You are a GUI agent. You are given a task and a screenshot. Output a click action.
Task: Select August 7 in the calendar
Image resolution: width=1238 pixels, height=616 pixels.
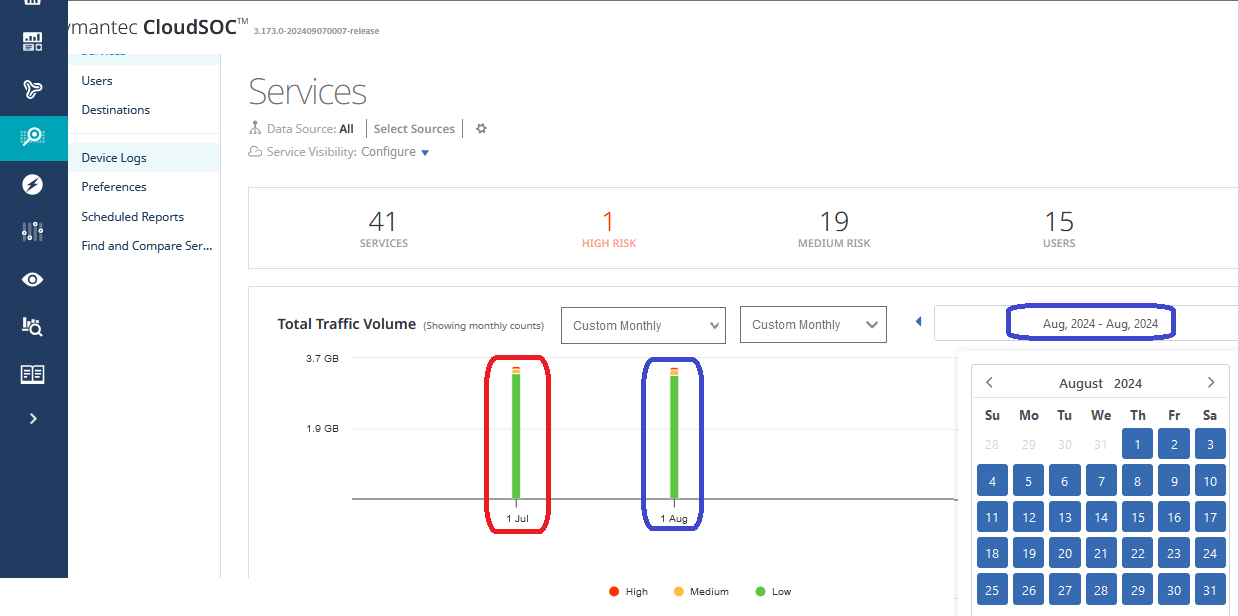[x=1101, y=481]
